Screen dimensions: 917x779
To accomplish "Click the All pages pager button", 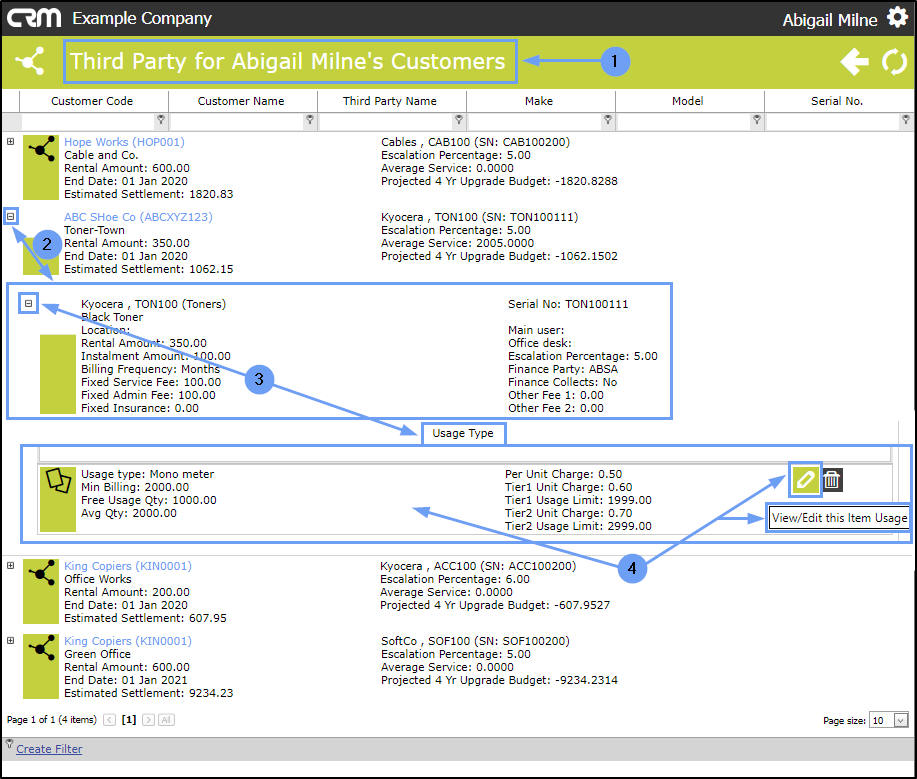I will click(166, 720).
